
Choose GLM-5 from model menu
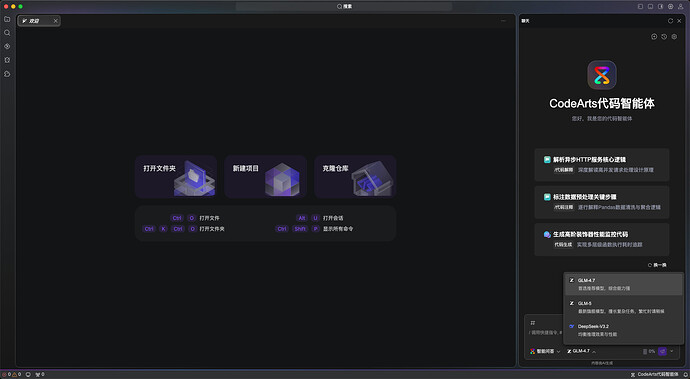(624, 307)
